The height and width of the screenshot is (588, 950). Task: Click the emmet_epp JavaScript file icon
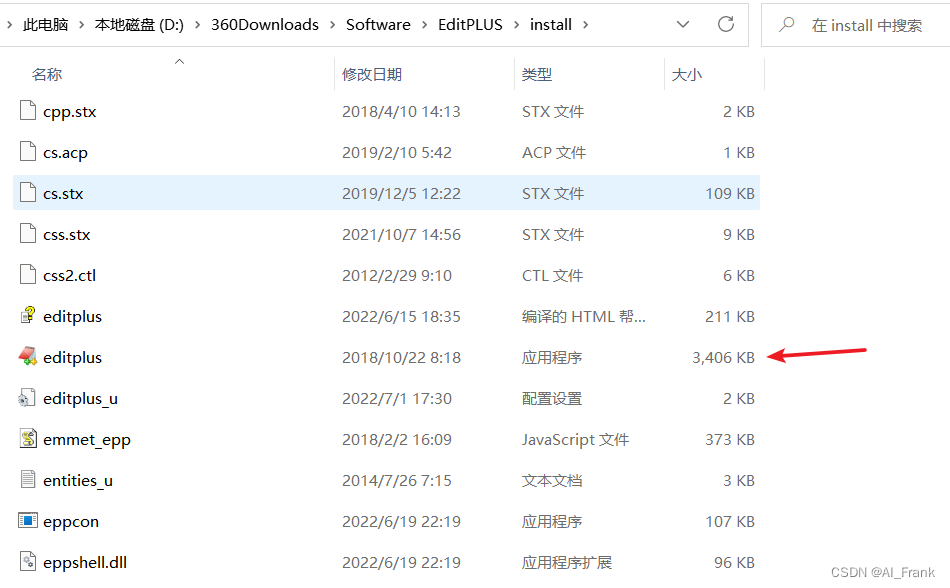pos(28,438)
